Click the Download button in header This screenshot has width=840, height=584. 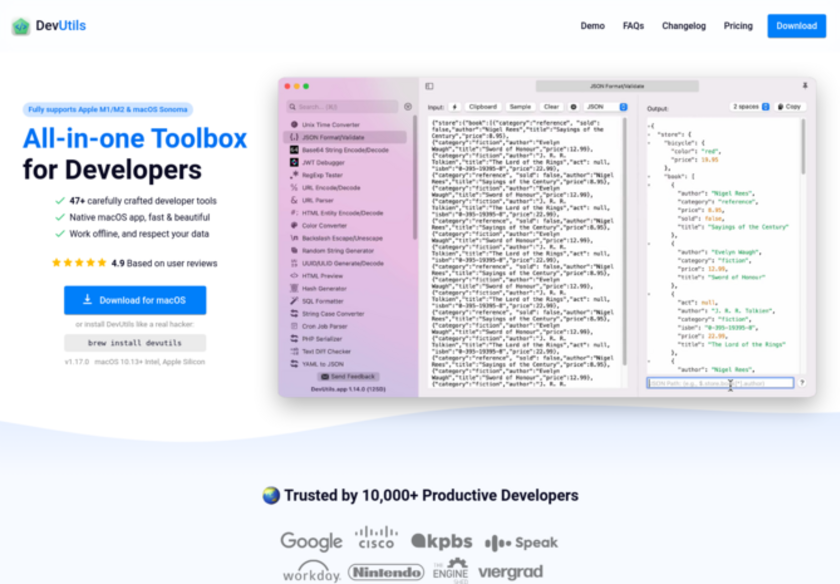point(797,26)
